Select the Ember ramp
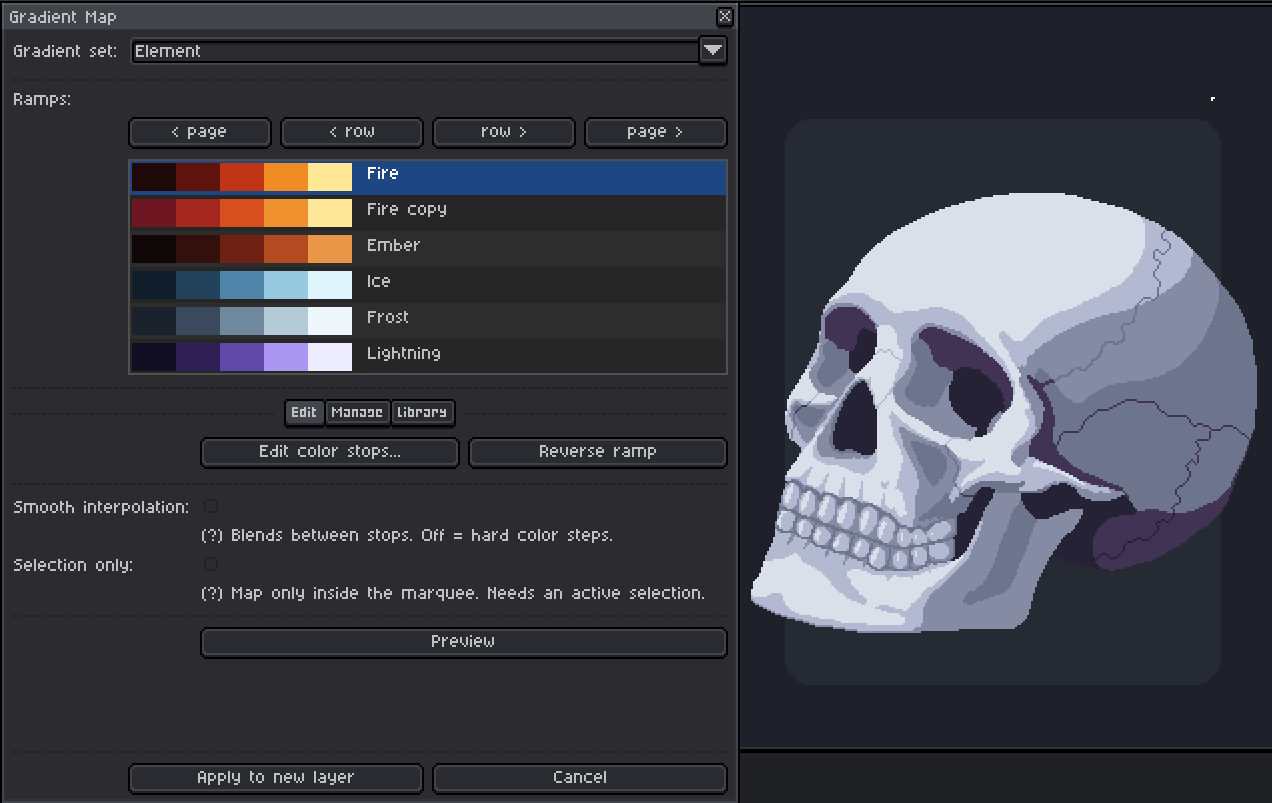Image resolution: width=1272 pixels, height=803 pixels. coord(428,247)
